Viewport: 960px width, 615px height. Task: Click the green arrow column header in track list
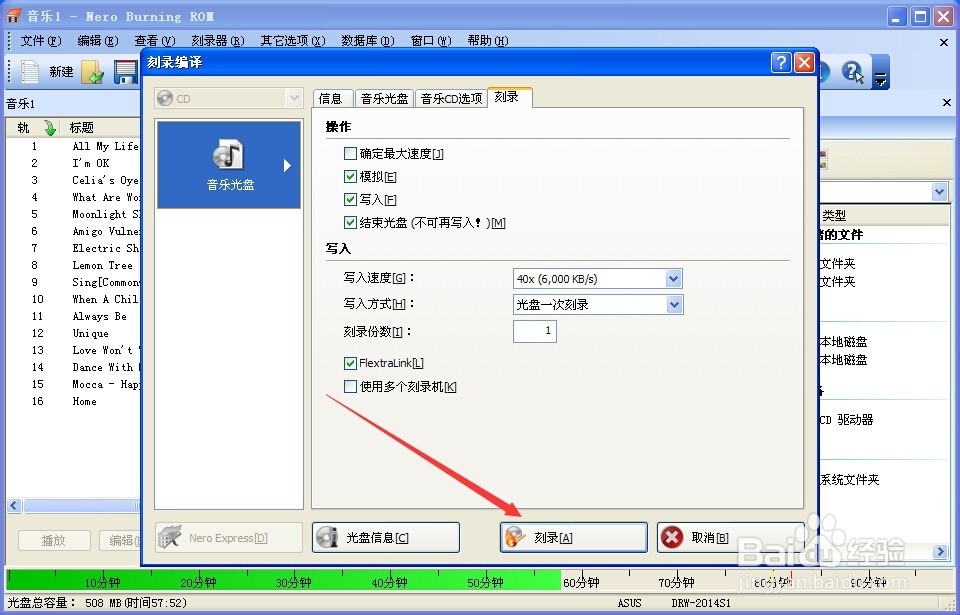50,127
